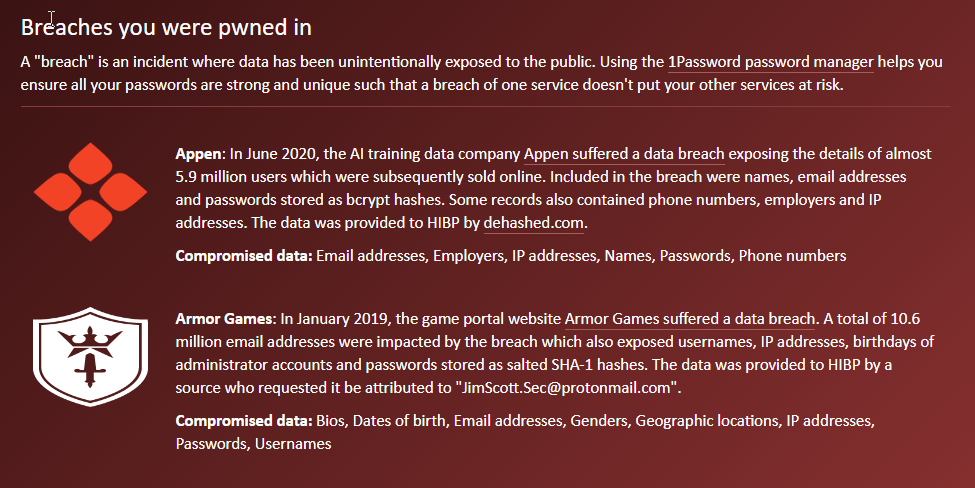
Task: Click the "Compromised data" label under Appen
Action: click(x=243, y=256)
